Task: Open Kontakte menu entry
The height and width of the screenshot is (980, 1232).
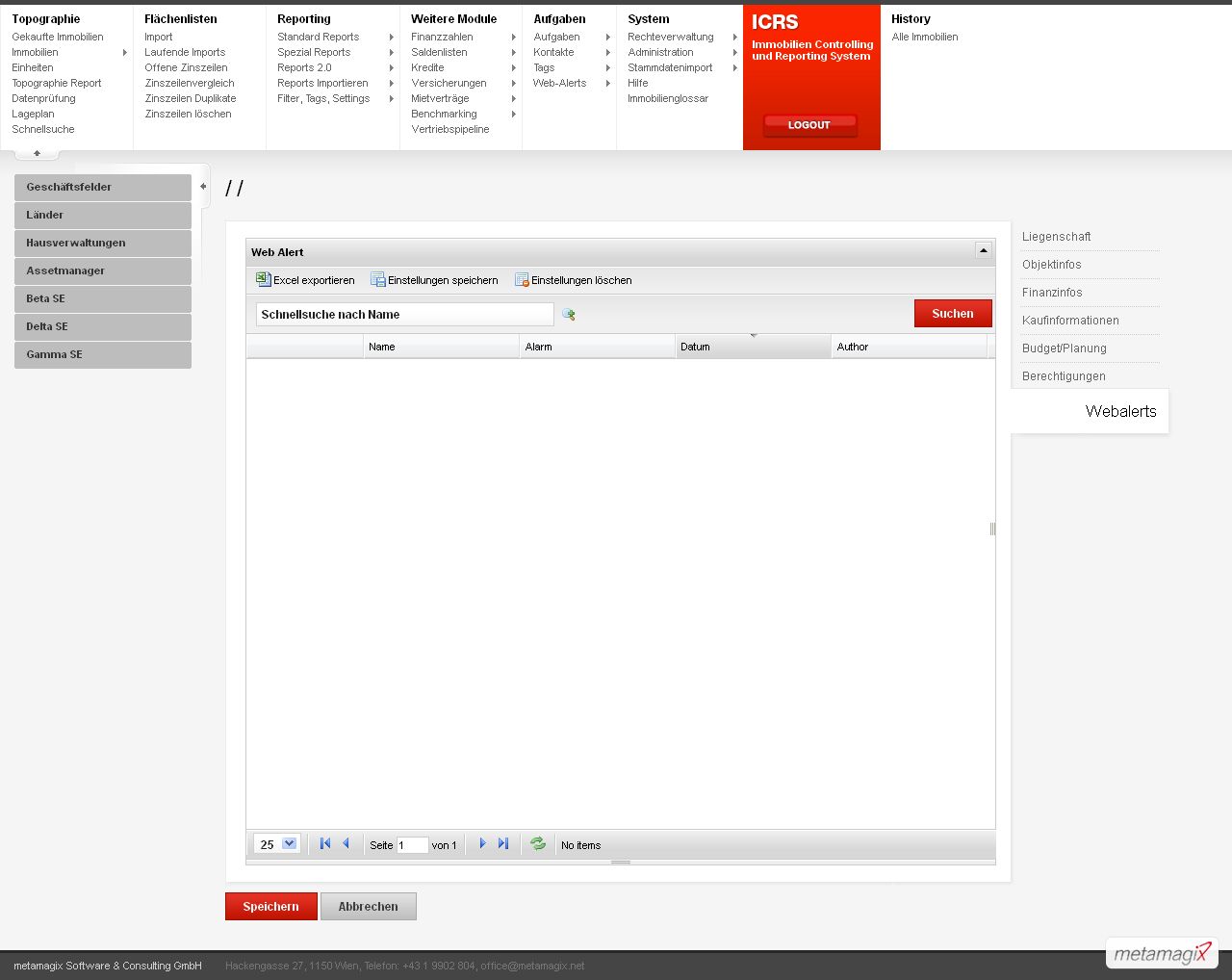Action: (x=553, y=52)
